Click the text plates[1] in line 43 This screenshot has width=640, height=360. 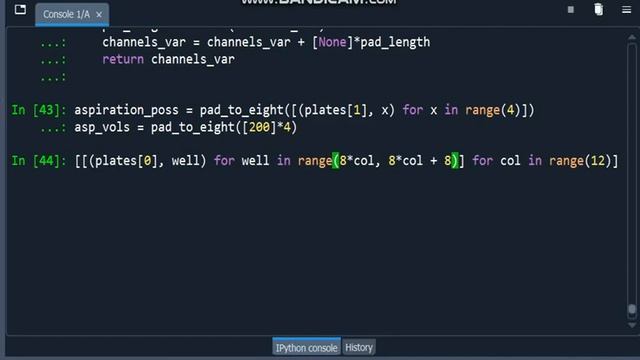tap(336, 110)
